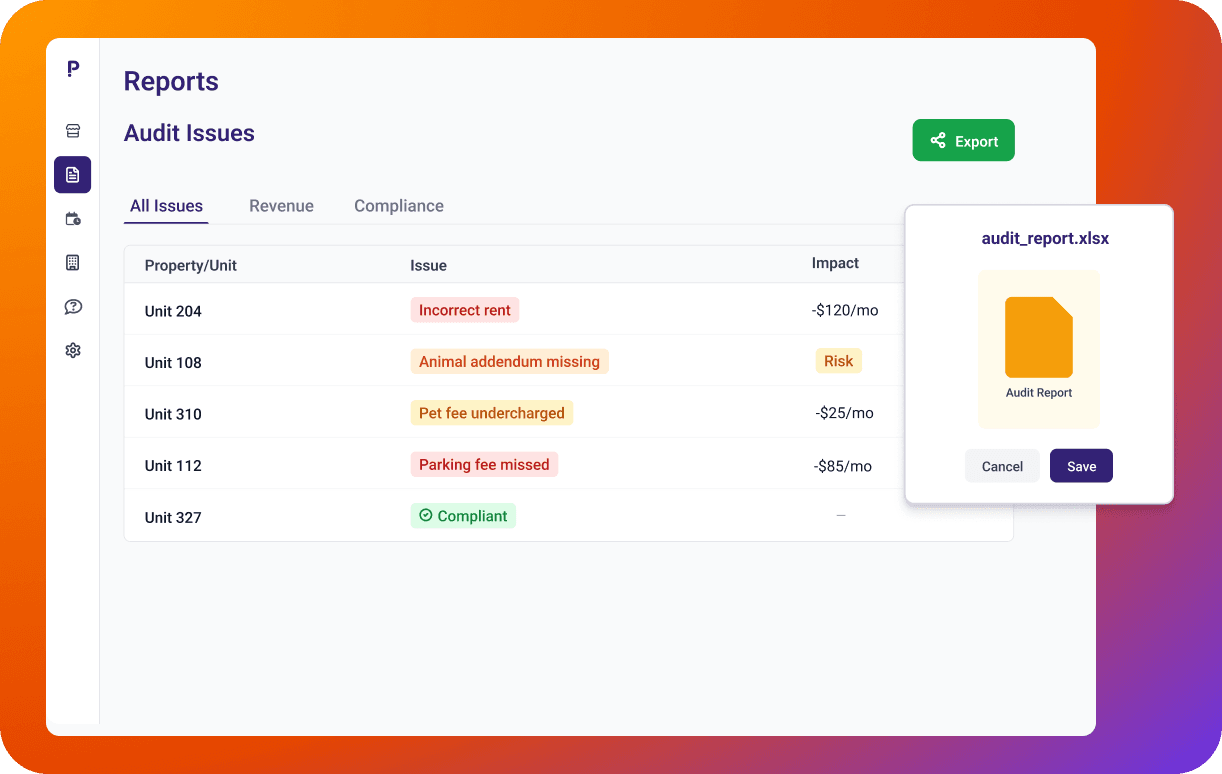The width and height of the screenshot is (1222, 774).
Task: Click the Risk impact badge
Action: pyautogui.click(x=838, y=361)
